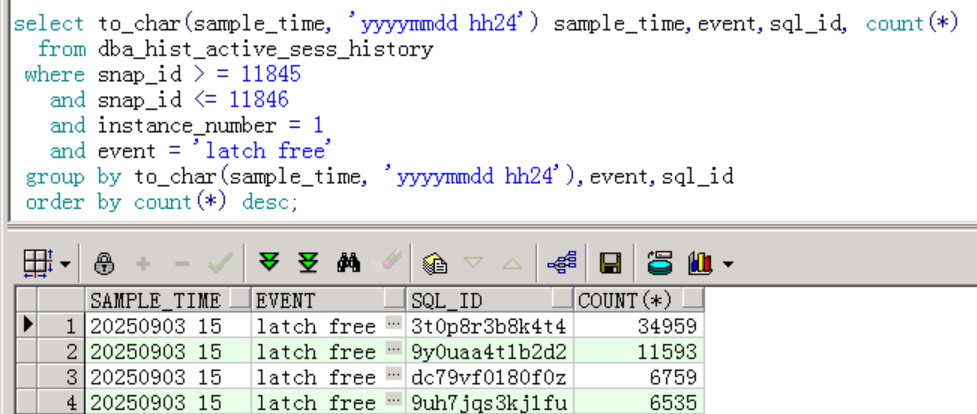
Task: Click the query by example icon
Action: point(434,264)
